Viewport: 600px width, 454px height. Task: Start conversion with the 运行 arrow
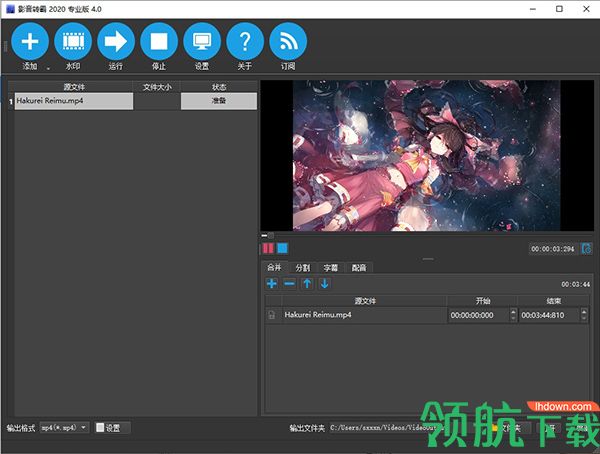(x=116, y=41)
